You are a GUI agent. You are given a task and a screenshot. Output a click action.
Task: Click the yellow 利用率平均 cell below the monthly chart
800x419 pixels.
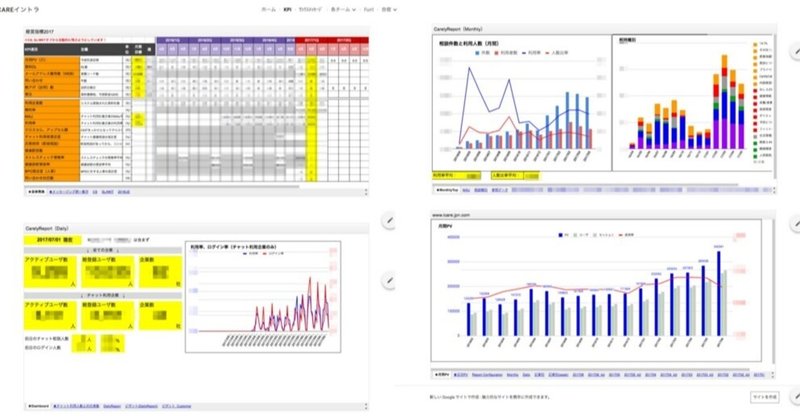(x=457, y=176)
